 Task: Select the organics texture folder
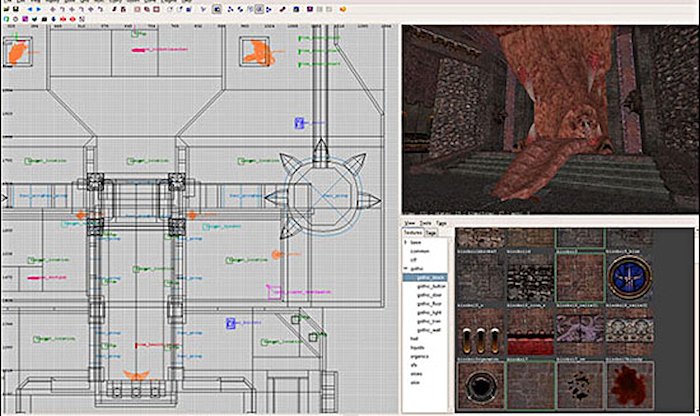[x=420, y=357]
